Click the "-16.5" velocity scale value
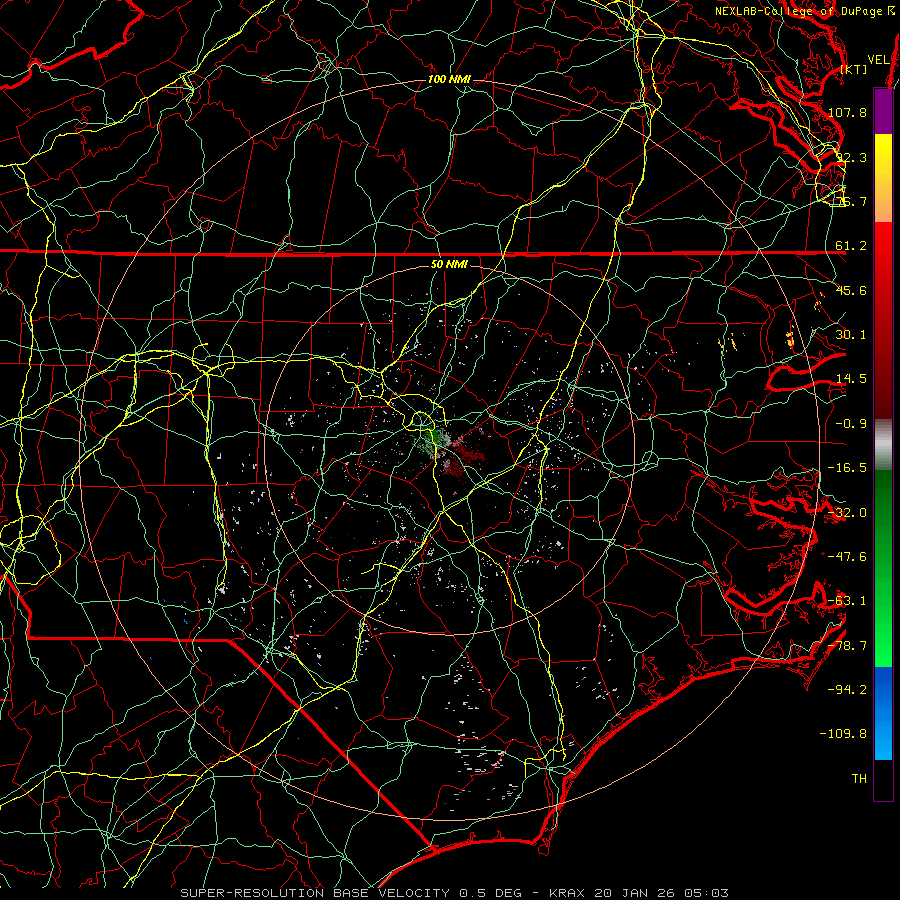 tap(848, 468)
